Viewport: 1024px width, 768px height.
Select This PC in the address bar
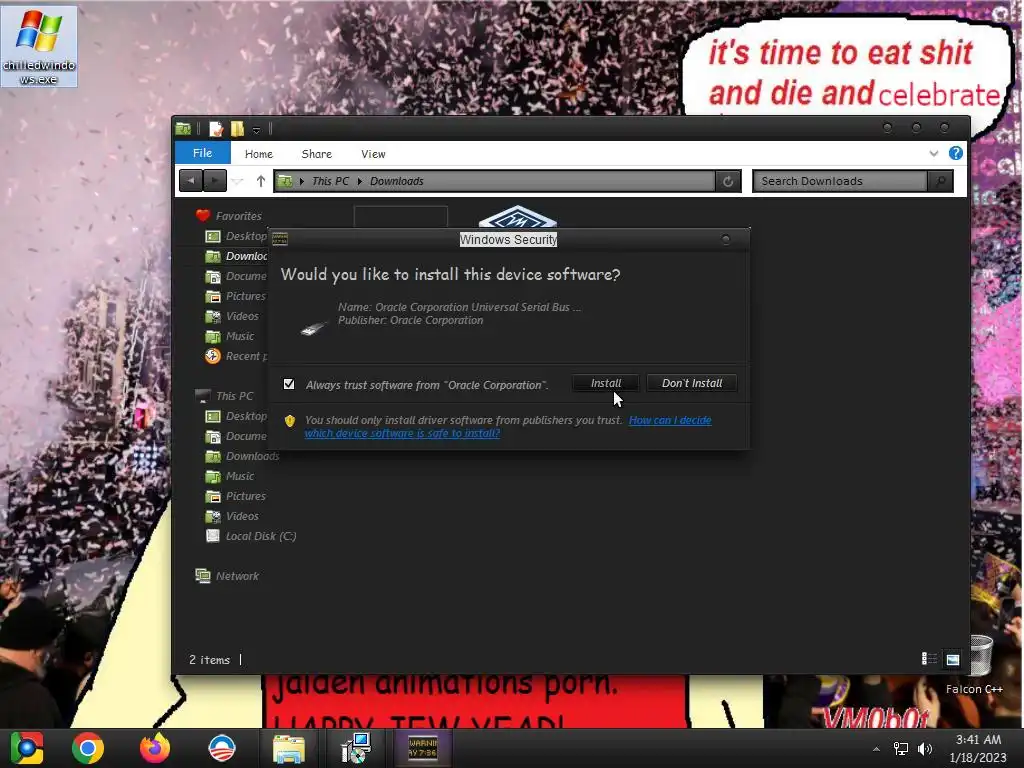pyautogui.click(x=330, y=182)
